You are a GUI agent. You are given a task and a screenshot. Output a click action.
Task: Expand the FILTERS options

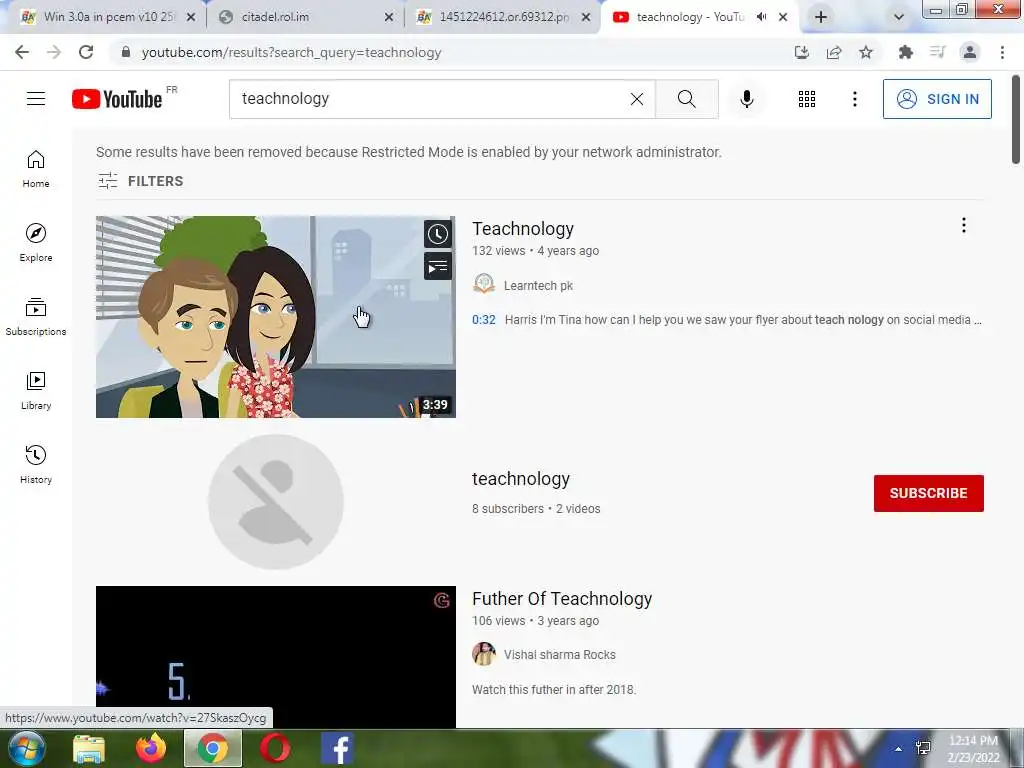(x=140, y=181)
